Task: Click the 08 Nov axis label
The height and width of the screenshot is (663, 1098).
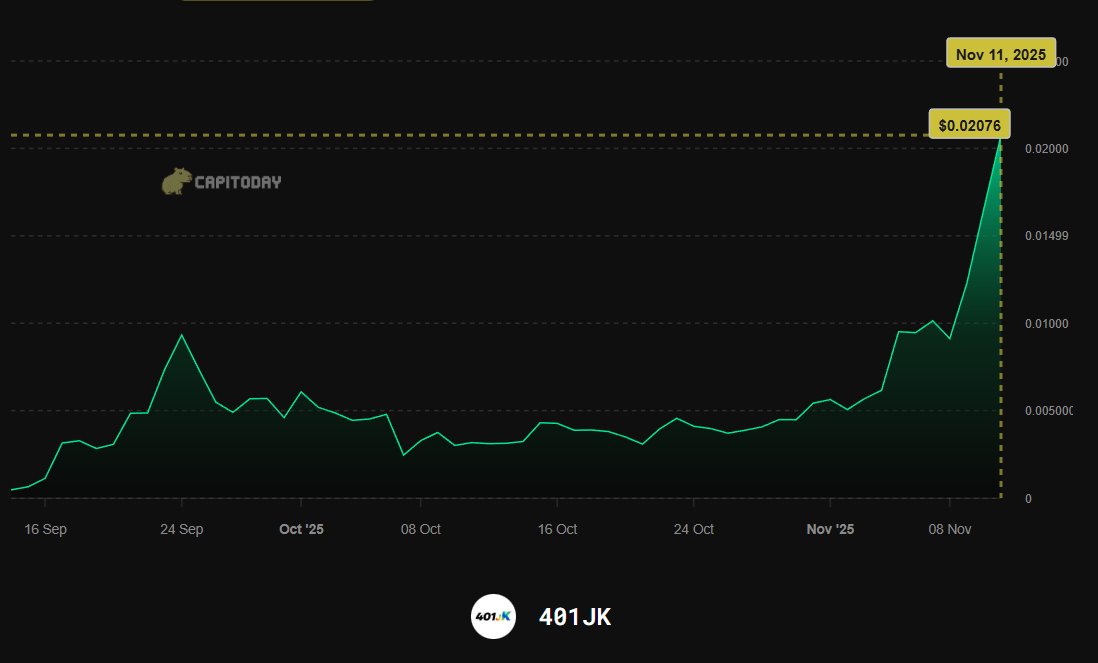Action: 950,529
